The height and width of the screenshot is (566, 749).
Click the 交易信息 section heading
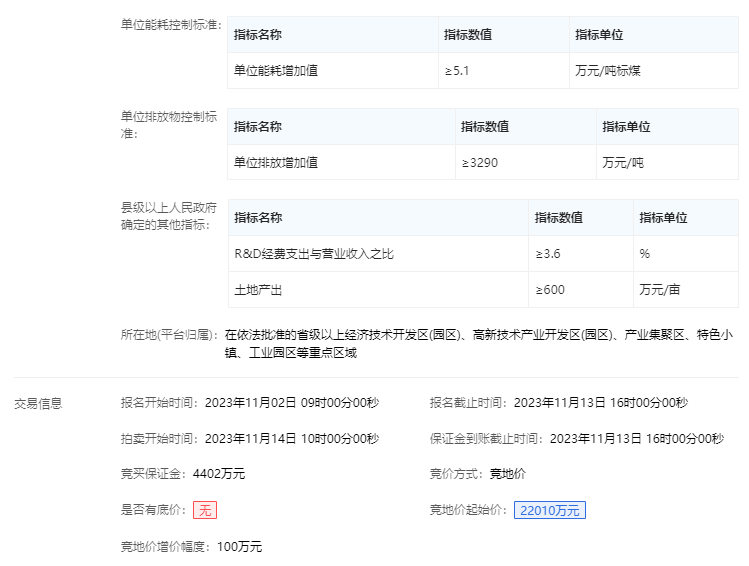click(38, 403)
